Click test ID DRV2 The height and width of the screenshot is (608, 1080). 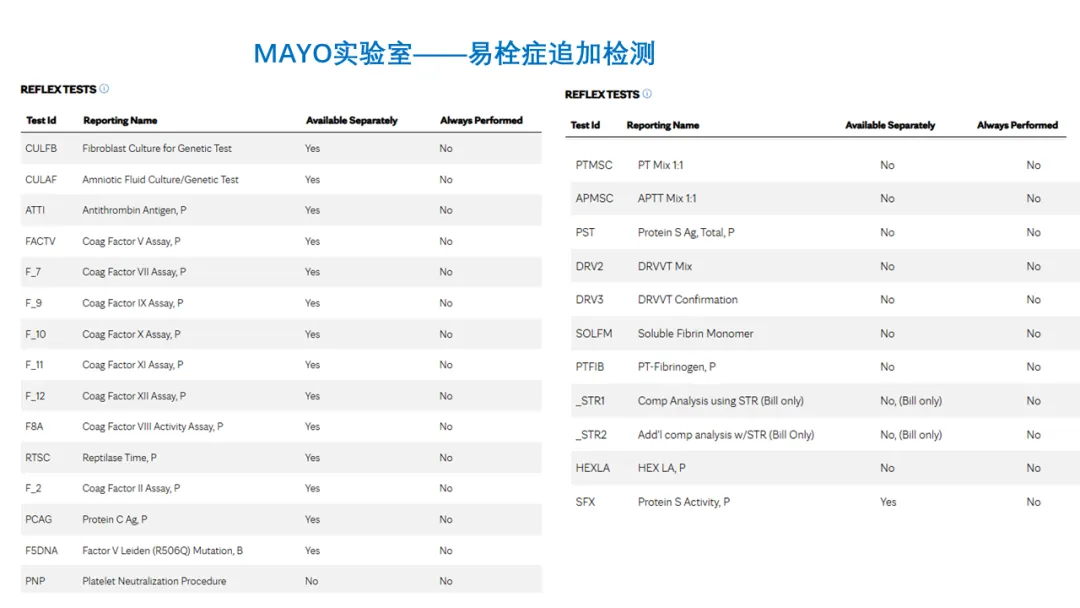(590, 266)
